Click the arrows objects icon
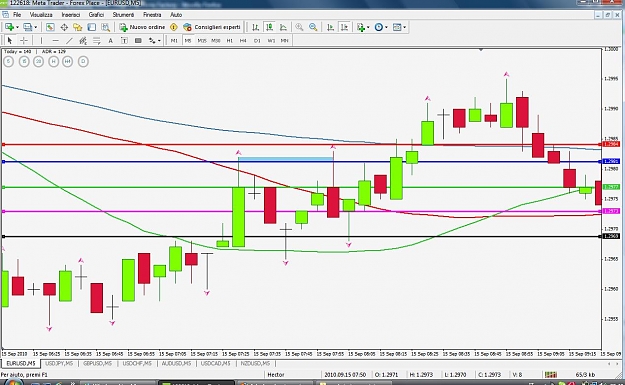Image resolution: width=625 pixels, height=385 pixels. (x=152, y=40)
